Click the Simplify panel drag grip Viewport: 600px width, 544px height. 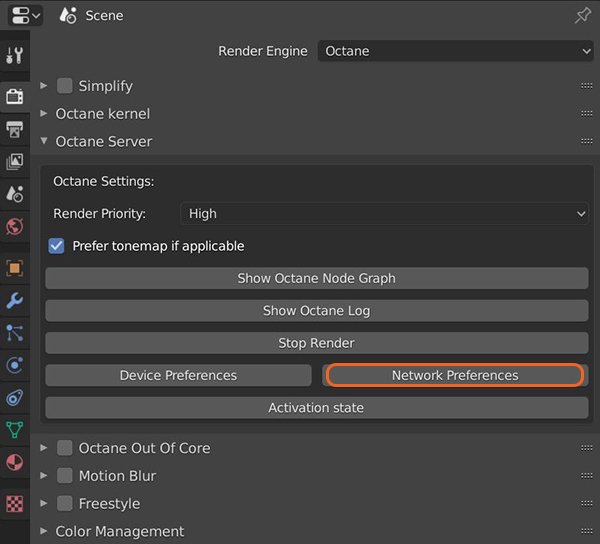pyautogui.click(x=586, y=86)
